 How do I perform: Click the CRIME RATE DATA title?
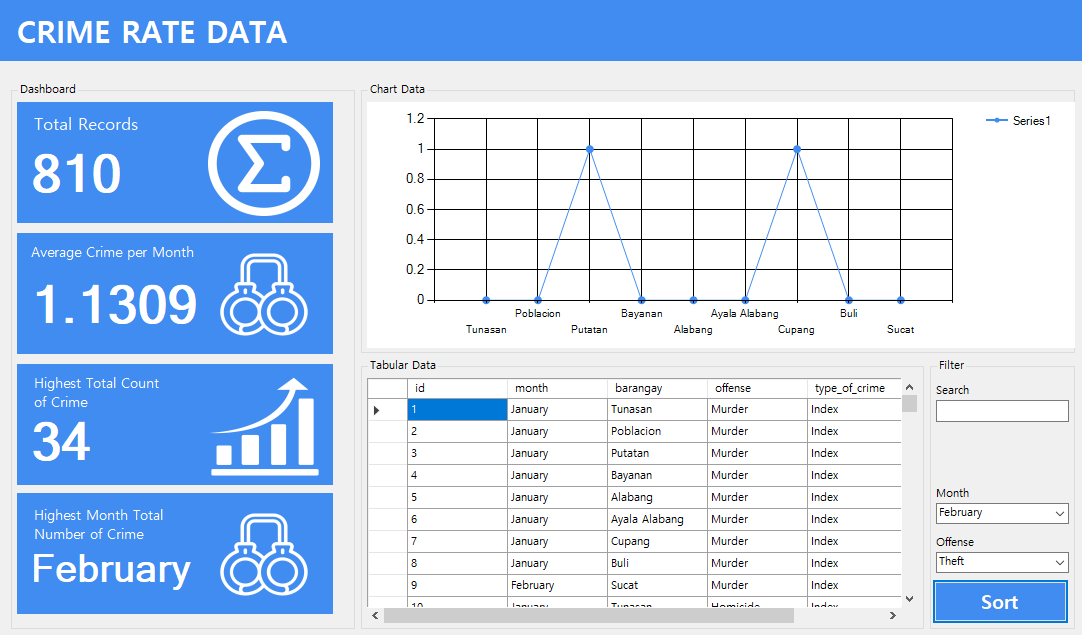[152, 32]
